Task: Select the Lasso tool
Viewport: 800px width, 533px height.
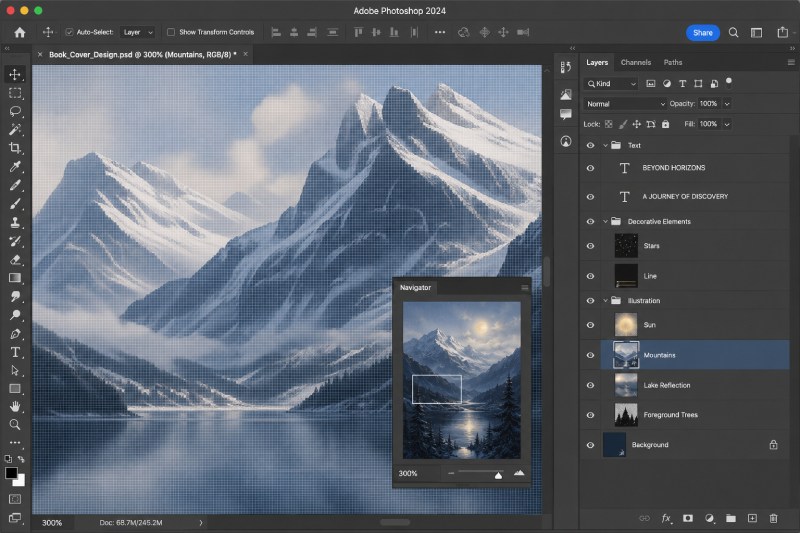Action: point(15,111)
